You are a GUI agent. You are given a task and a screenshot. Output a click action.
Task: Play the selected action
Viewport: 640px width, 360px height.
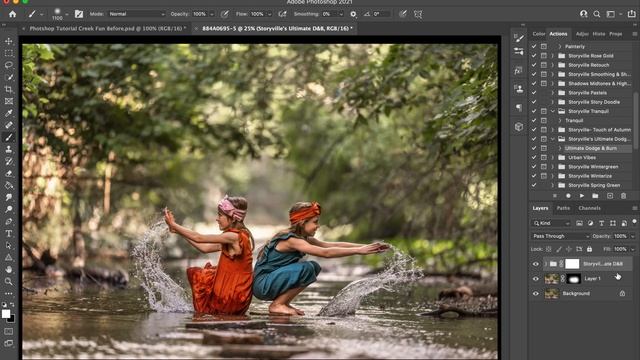click(x=582, y=196)
